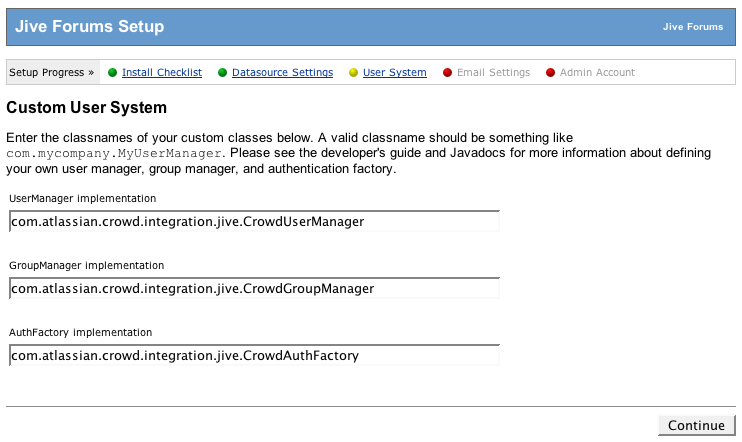The image size is (742, 442).
Task: Click the Jive Forums text at top right
Action: coord(692,27)
